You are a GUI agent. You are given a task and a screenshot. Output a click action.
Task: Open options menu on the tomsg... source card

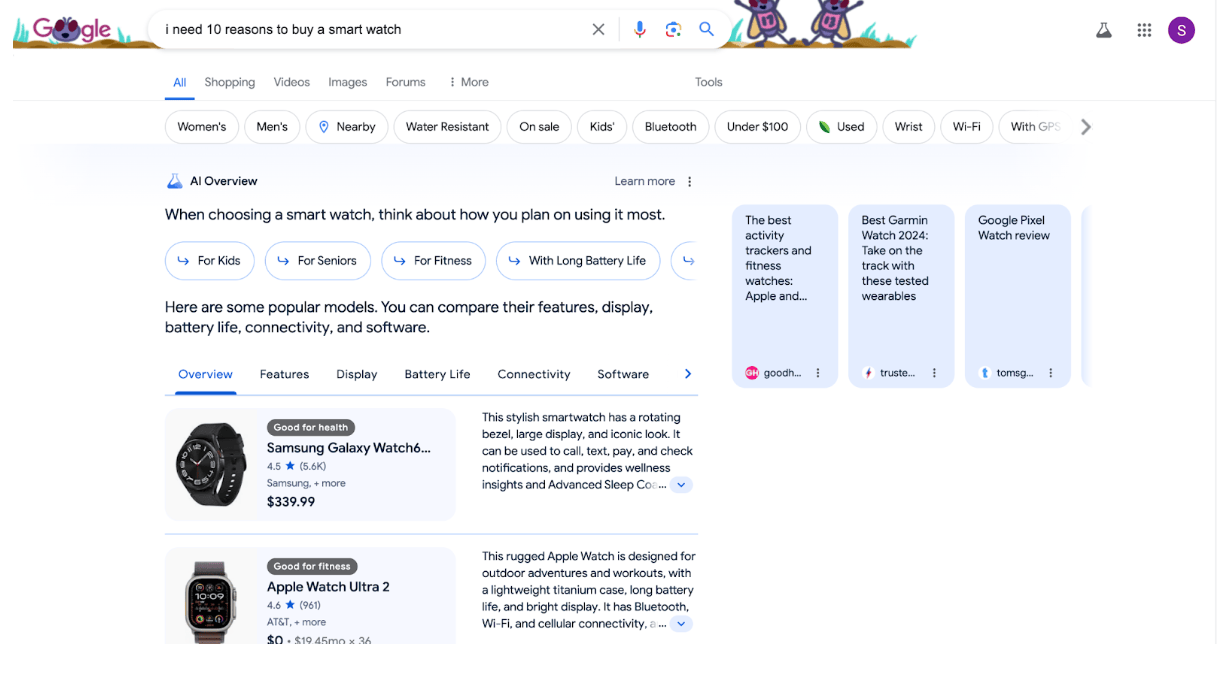[x=1050, y=373]
